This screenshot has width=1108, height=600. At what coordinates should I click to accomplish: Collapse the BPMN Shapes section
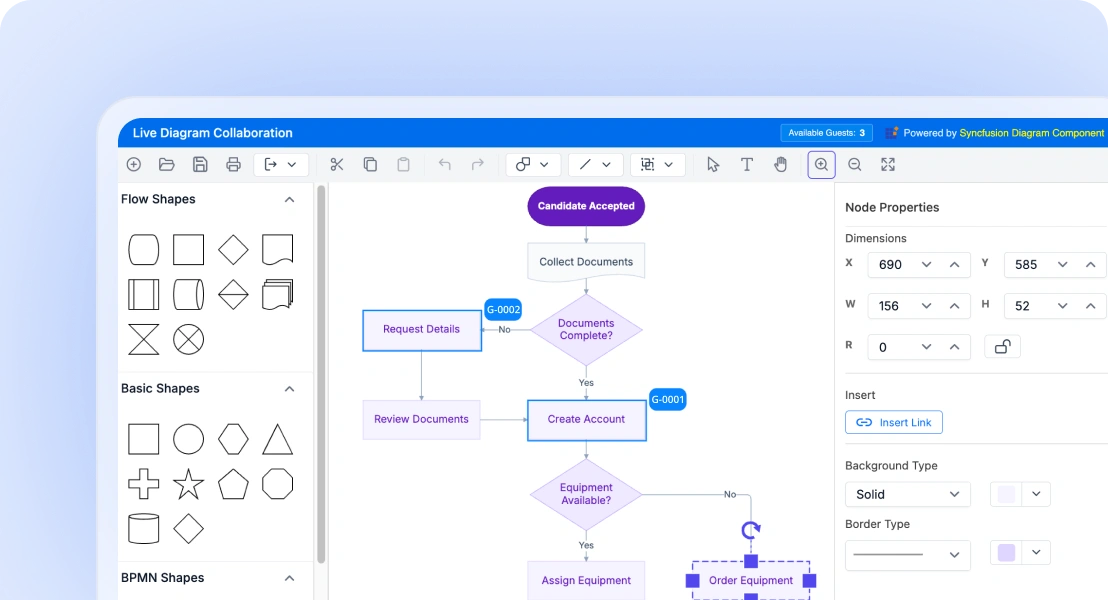(289, 578)
